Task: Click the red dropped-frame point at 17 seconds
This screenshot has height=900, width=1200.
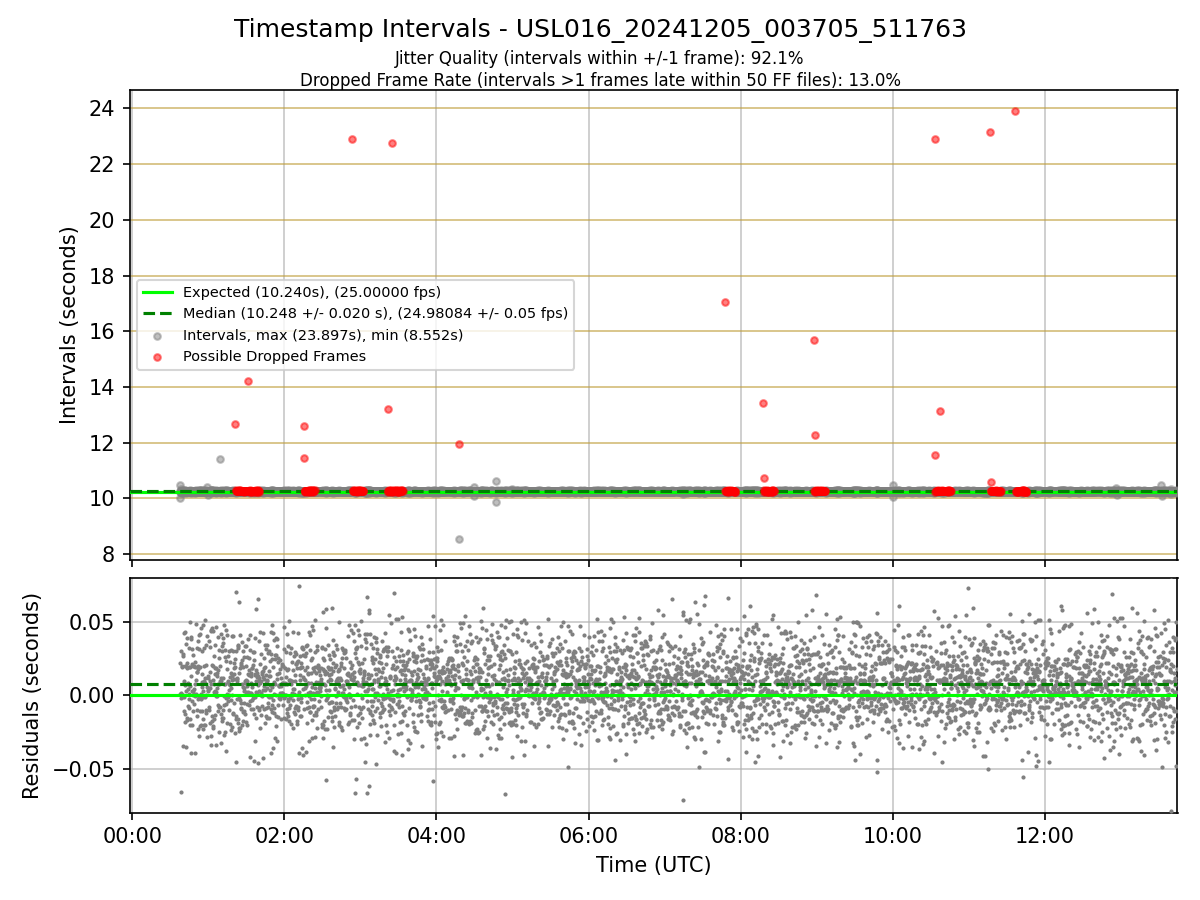Action: (725, 302)
